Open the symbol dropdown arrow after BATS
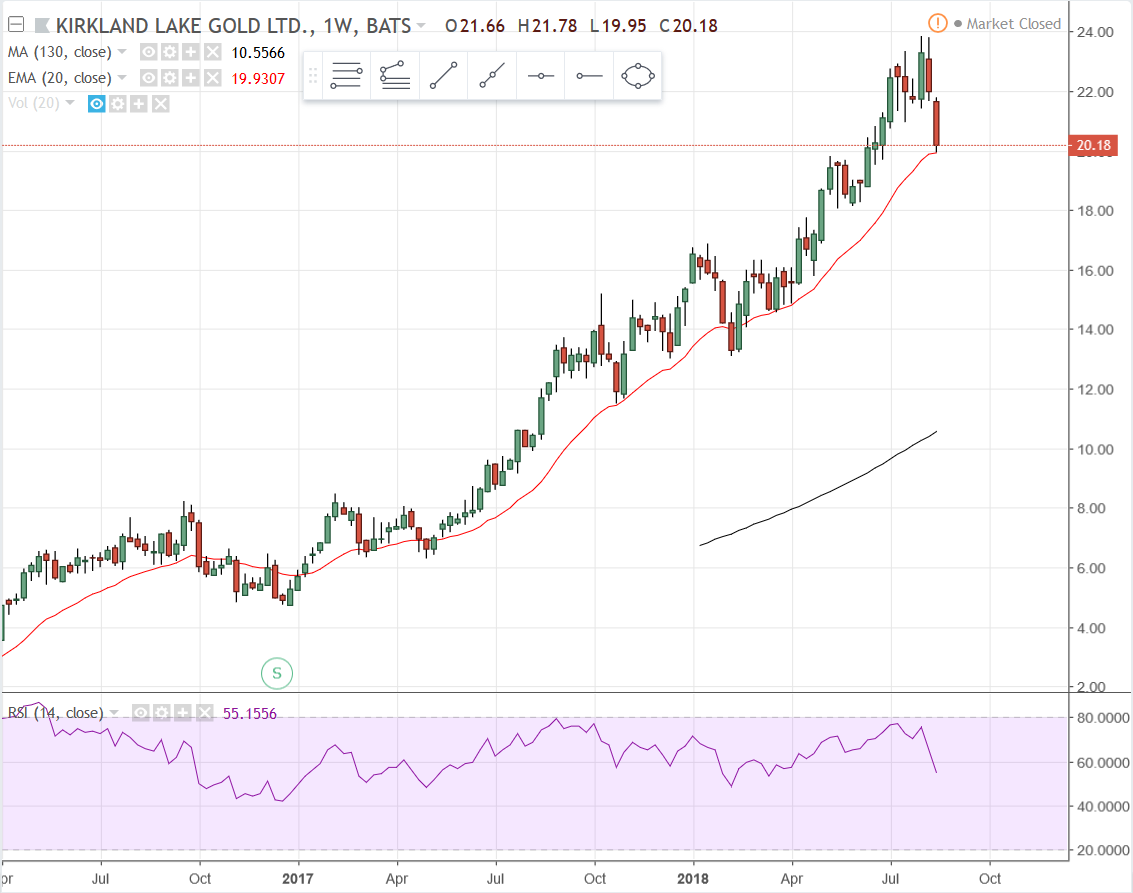This screenshot has height=893, width=1133. pyautogui.click(x=421, y=26)
